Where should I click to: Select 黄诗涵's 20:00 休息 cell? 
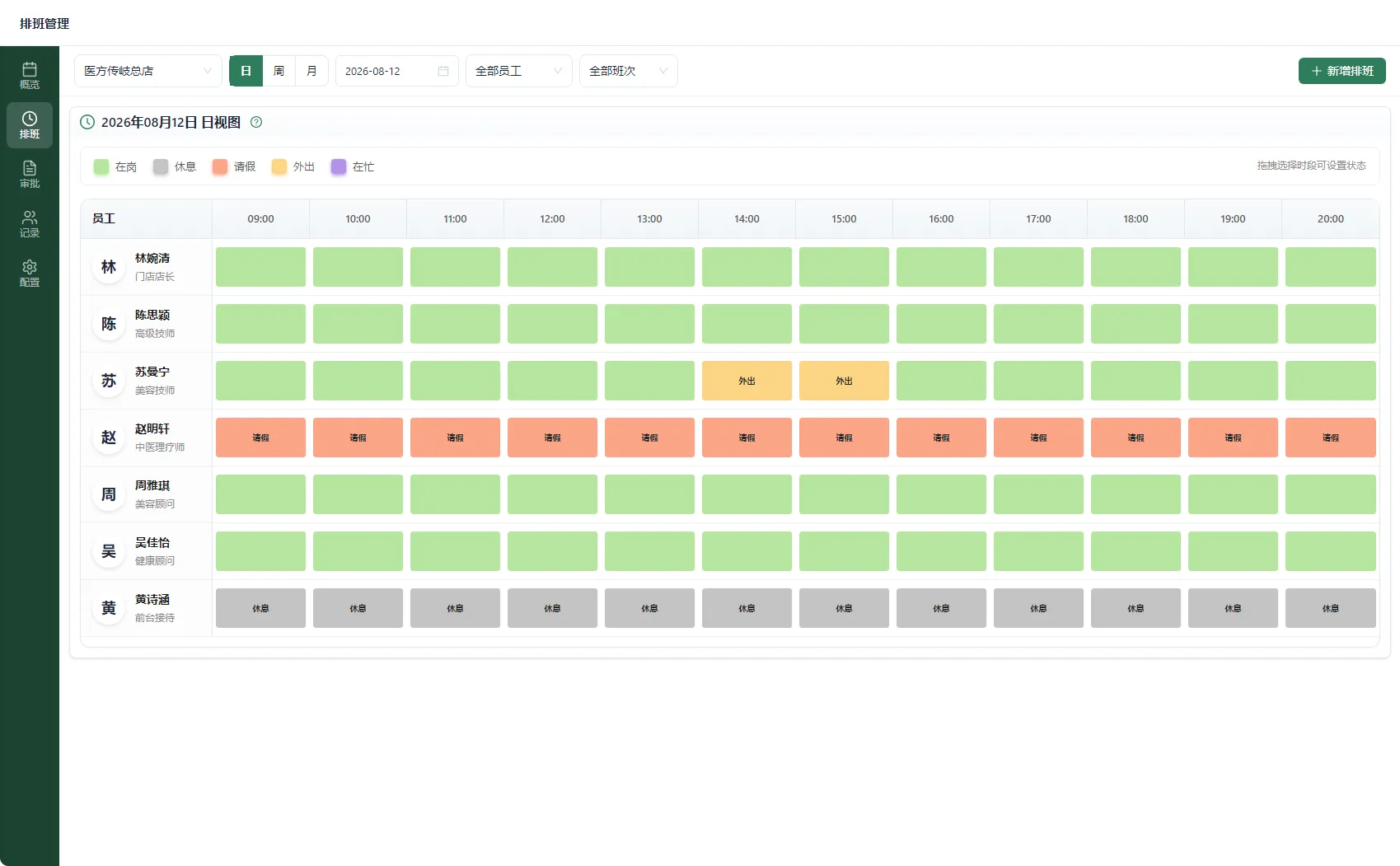pyautogui.click(x=1331, y=608)
